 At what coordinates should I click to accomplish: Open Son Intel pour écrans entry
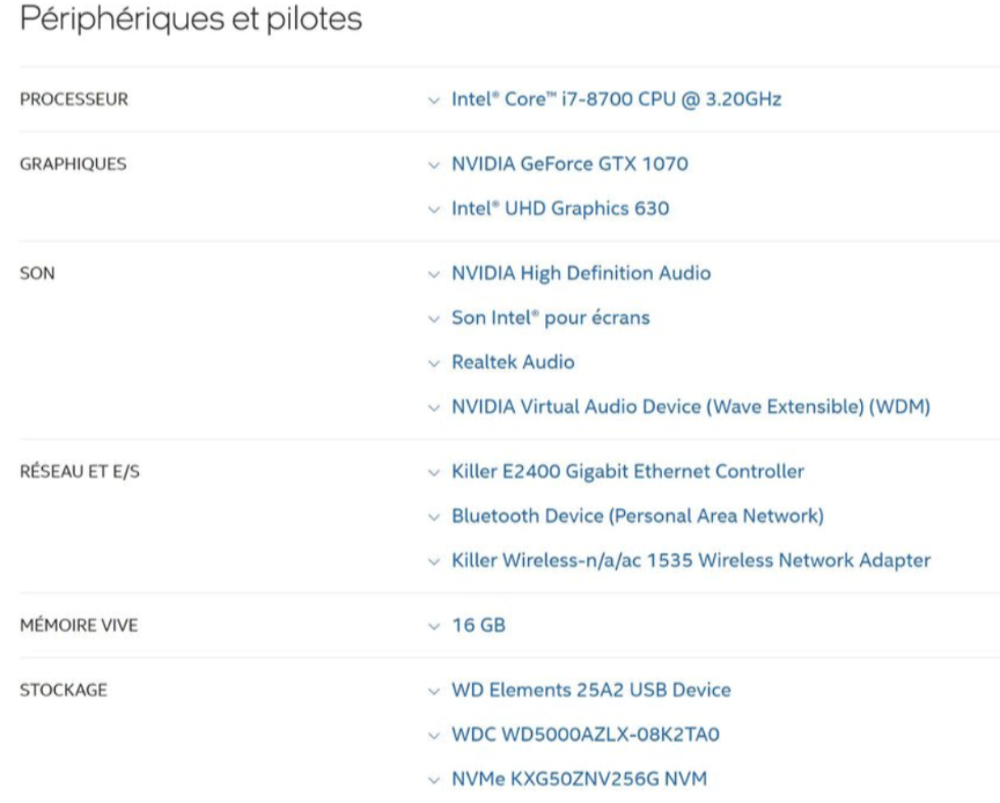pos(550,318)
